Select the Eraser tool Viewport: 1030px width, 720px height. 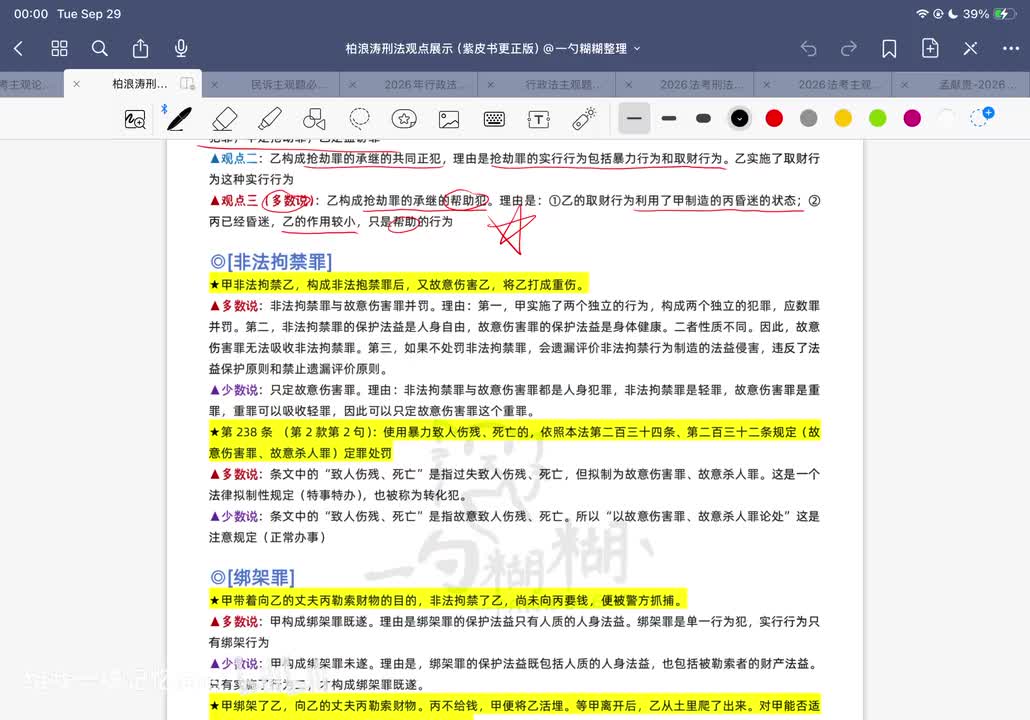[225, 119]
